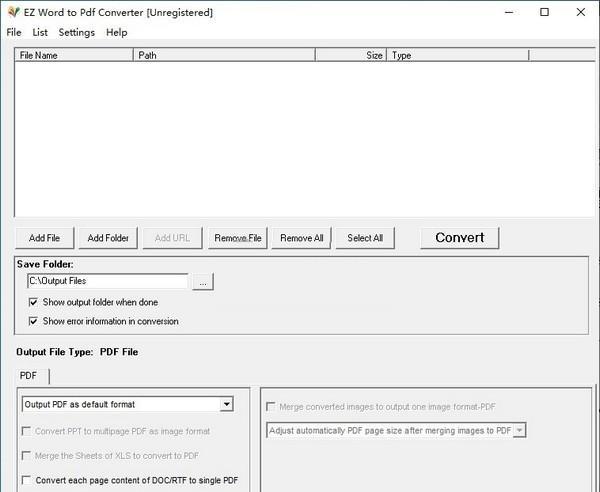Viewport: 600px width, 492px height.
Task: Open the Settings menu
Action: [x=77, y=33]
